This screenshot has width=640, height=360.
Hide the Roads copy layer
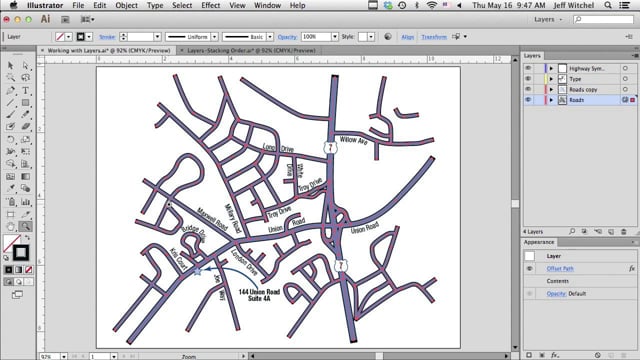click(x=528, y=89)
